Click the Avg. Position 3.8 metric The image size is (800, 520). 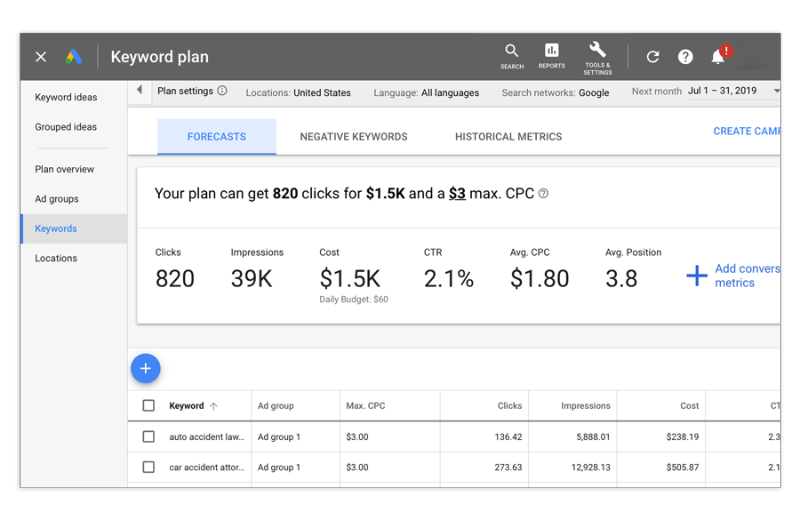(633, 269)
